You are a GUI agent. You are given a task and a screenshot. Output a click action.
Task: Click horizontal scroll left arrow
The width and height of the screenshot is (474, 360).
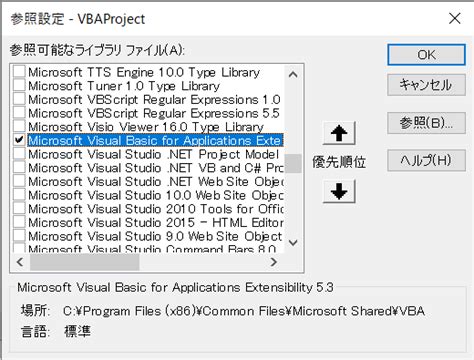pyautogui.click(x=20, y=262)
